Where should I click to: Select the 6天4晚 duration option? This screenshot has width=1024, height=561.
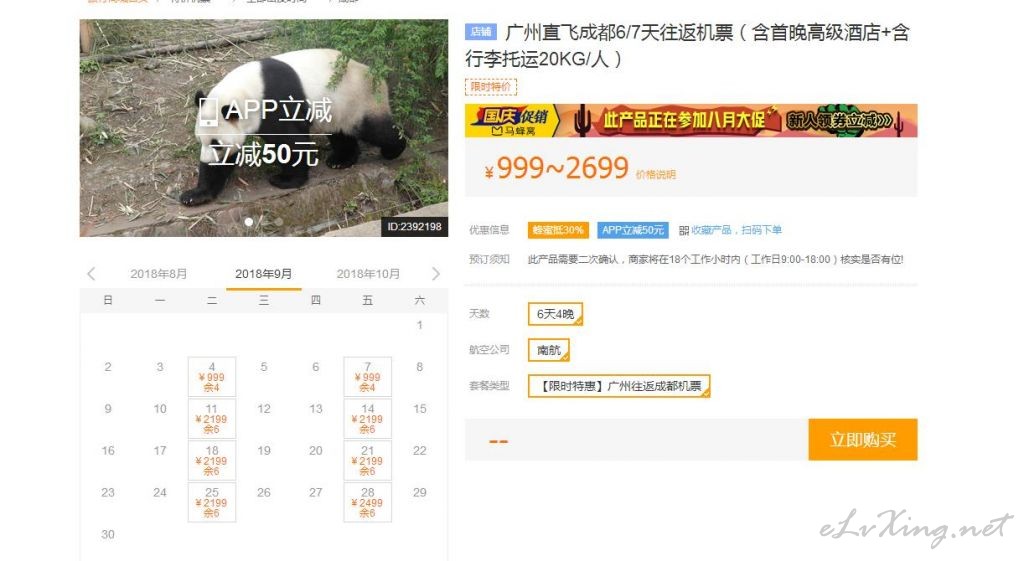click(x=555, y=314)
